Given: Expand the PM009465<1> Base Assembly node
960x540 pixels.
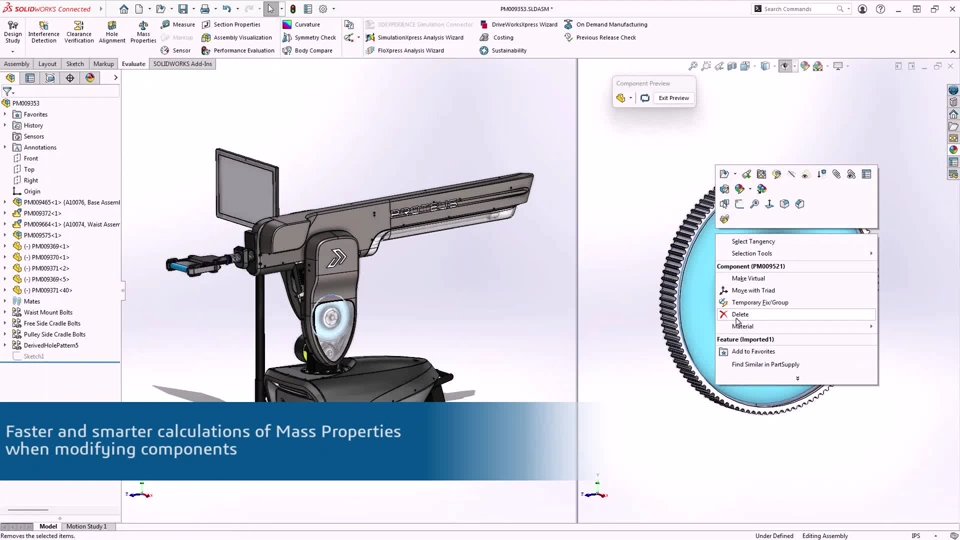Looking at the screenshot, I should click(5, 202).
